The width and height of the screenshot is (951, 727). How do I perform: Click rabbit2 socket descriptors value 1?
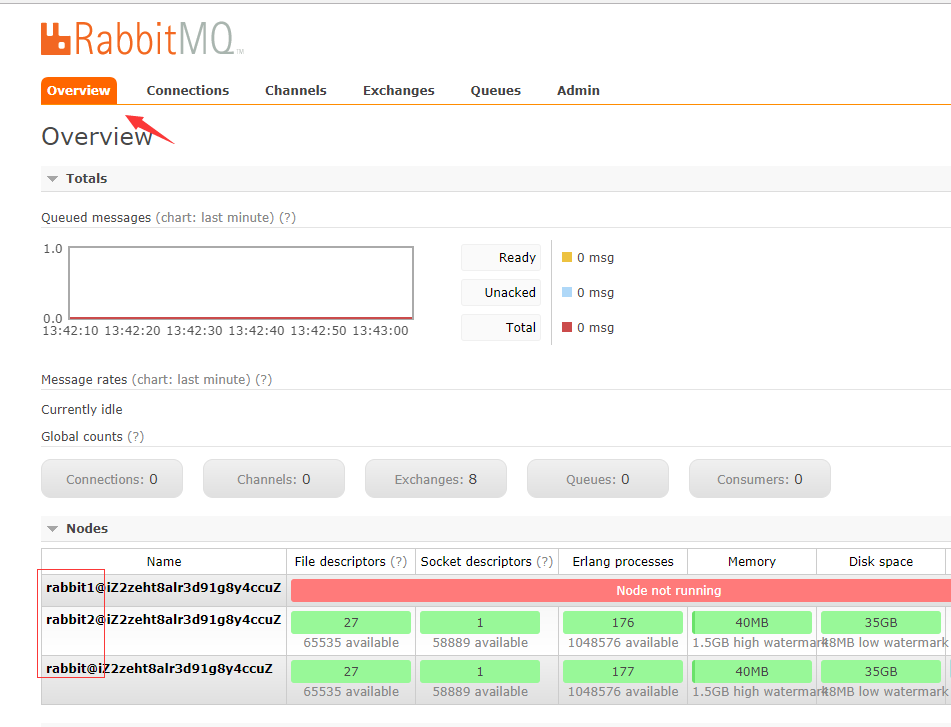click(x=480, y=623)
